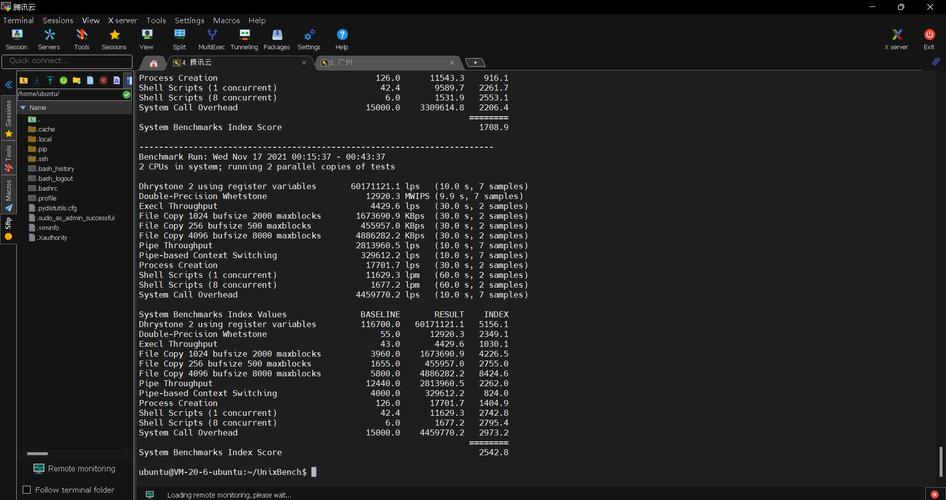Open the Terminal menu
Viewport: 946px width, 500px height.
click(19, 20)
